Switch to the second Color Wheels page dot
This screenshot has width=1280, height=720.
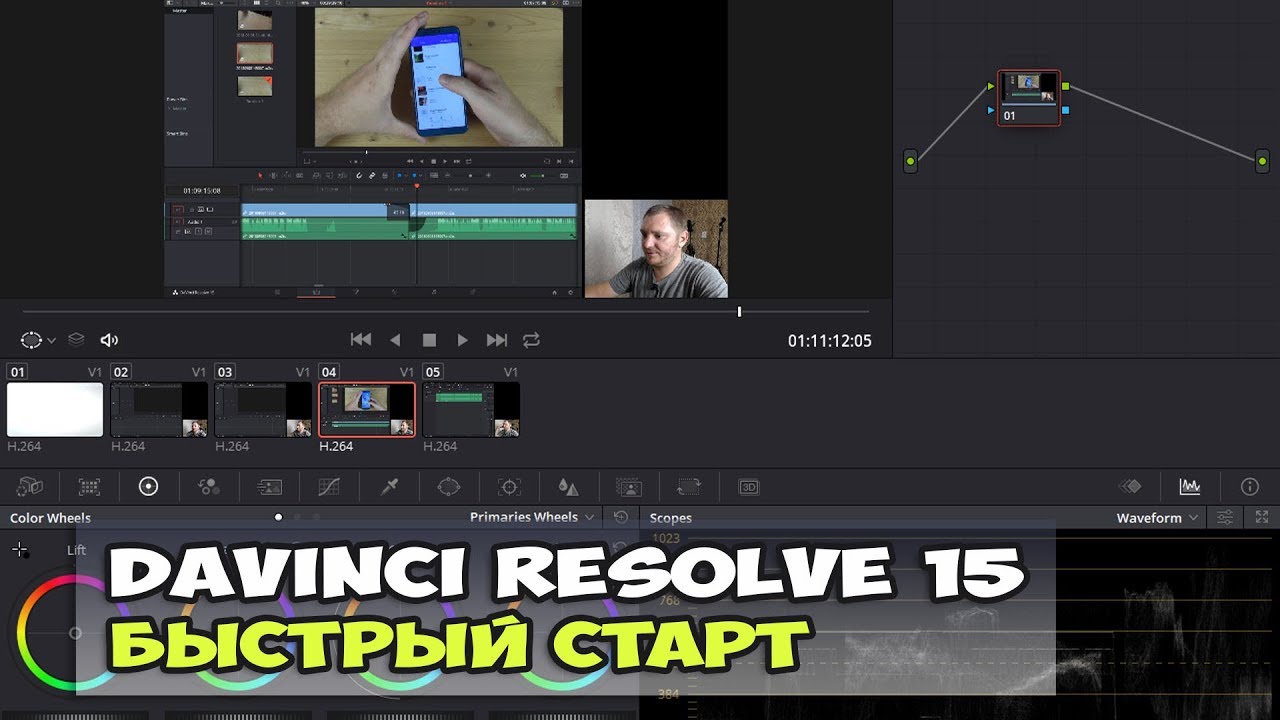click(x=298, y=517)
